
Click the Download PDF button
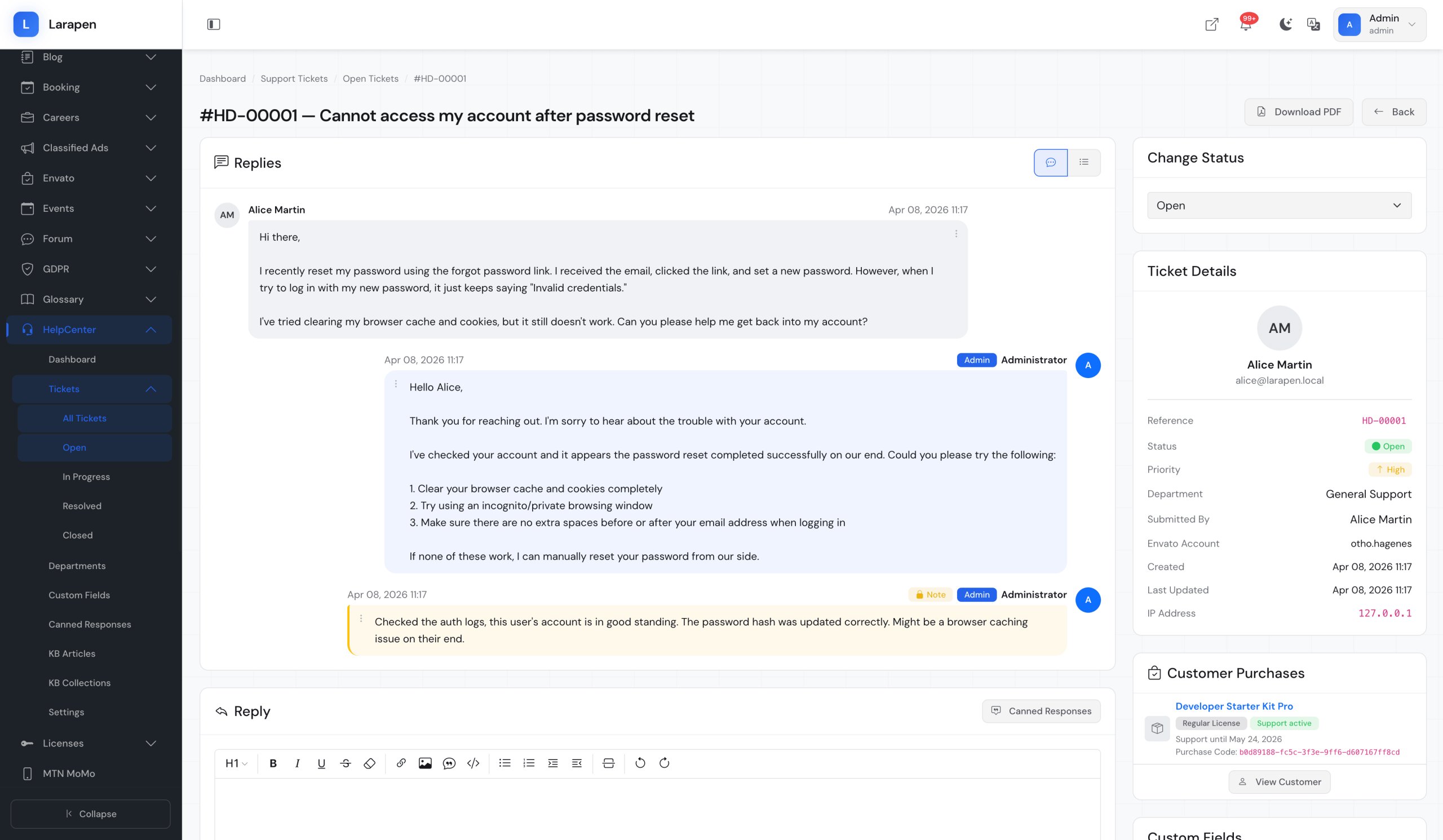click(1298, 112)
